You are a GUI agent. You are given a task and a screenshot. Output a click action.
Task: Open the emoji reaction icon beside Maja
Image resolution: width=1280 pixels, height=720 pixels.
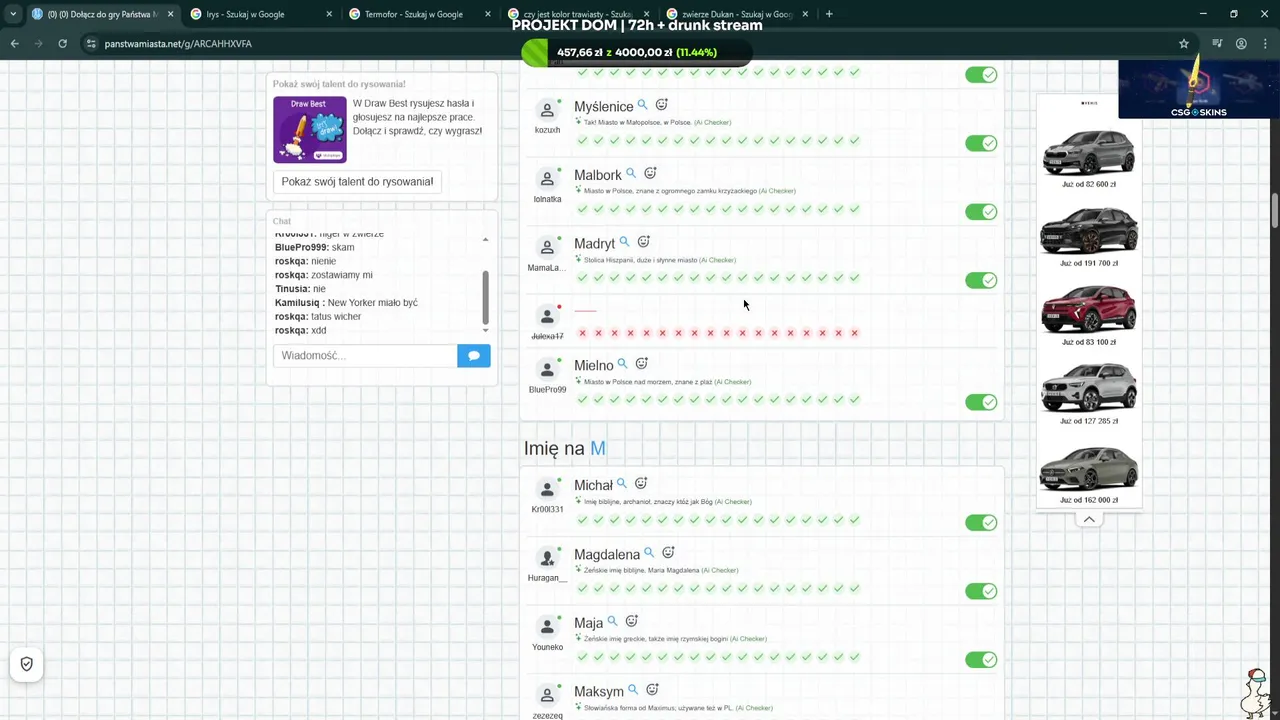pos(631,622)
